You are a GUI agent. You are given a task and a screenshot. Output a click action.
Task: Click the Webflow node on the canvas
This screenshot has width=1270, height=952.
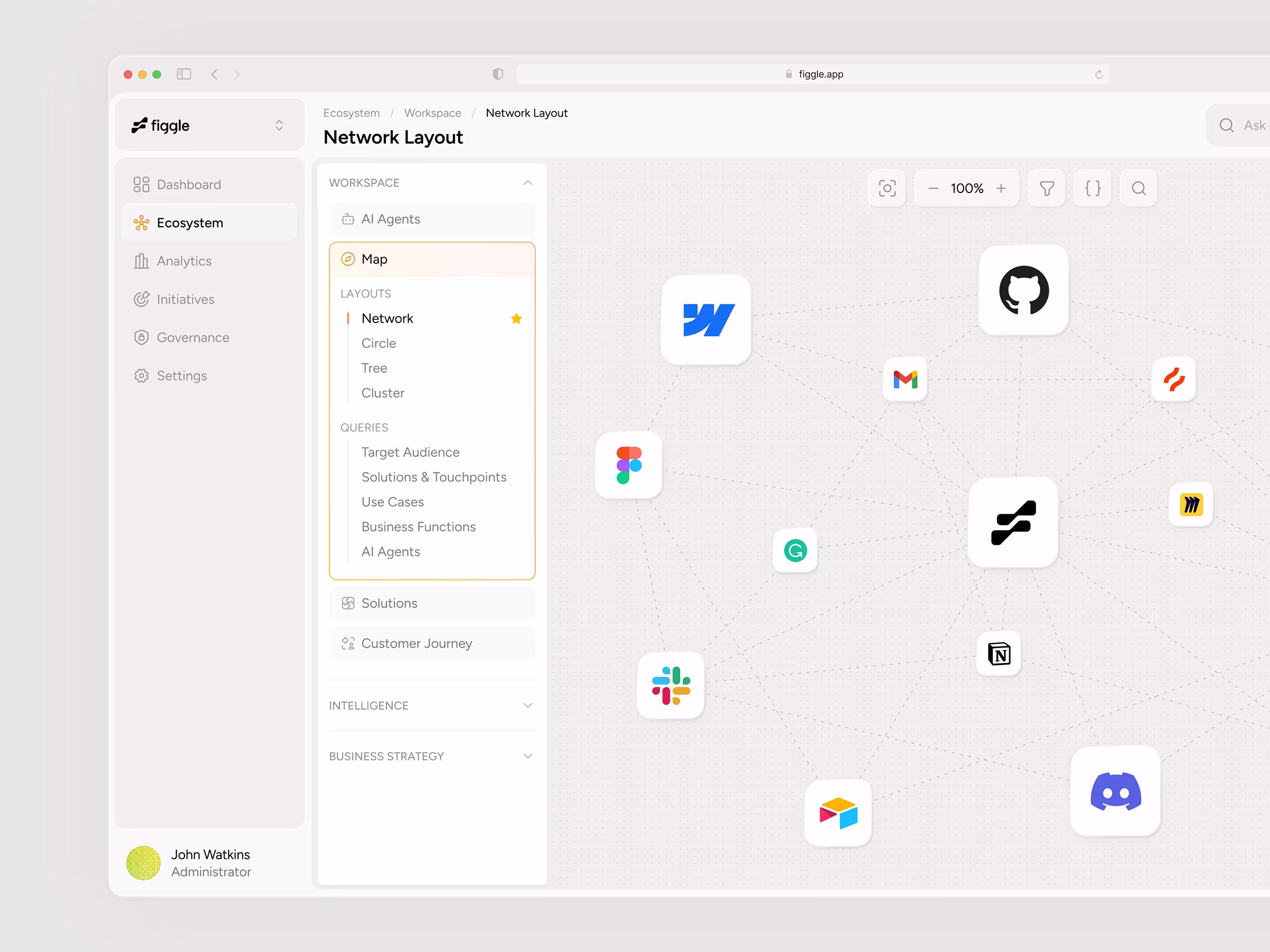706,319
